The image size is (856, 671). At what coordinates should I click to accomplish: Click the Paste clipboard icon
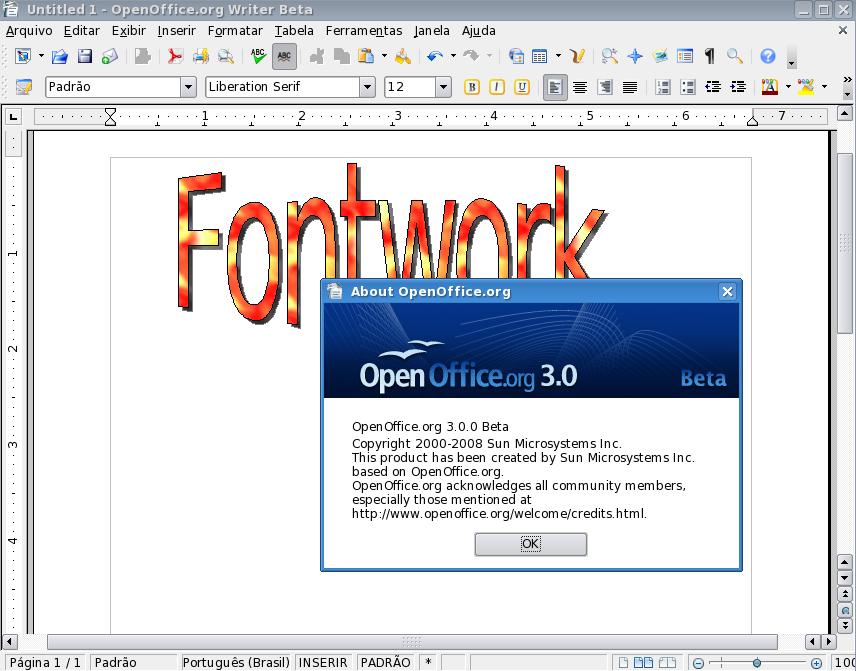point(366,56)
